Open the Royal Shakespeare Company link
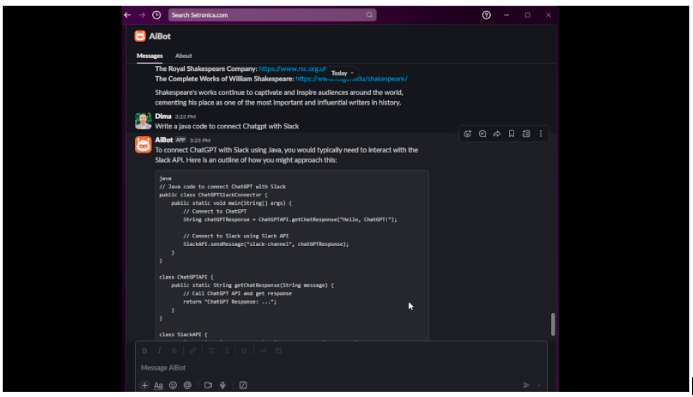Image resolution: width=693 pixels, height=397 pixels. (293, 69)
